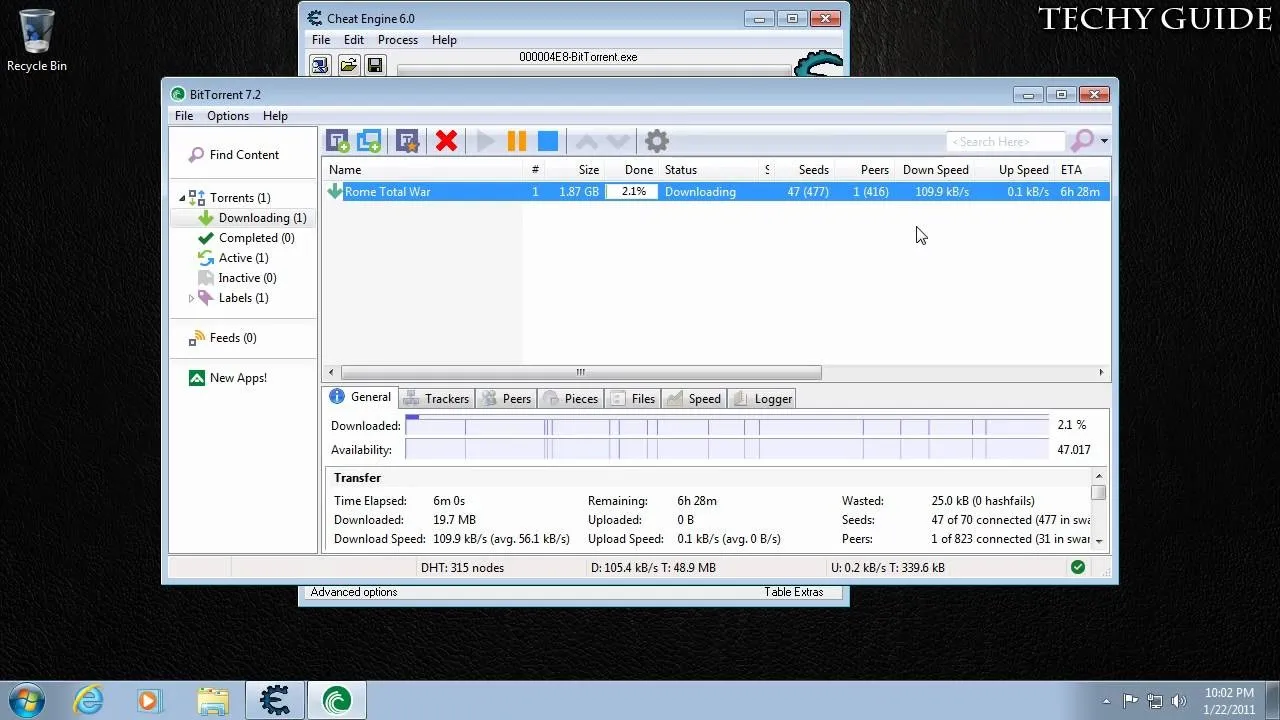Screen dimensions: 1280x720
Task: Click Cheat Engine's open folder icon
Action: pyautogui.click(x=348, y=66)
